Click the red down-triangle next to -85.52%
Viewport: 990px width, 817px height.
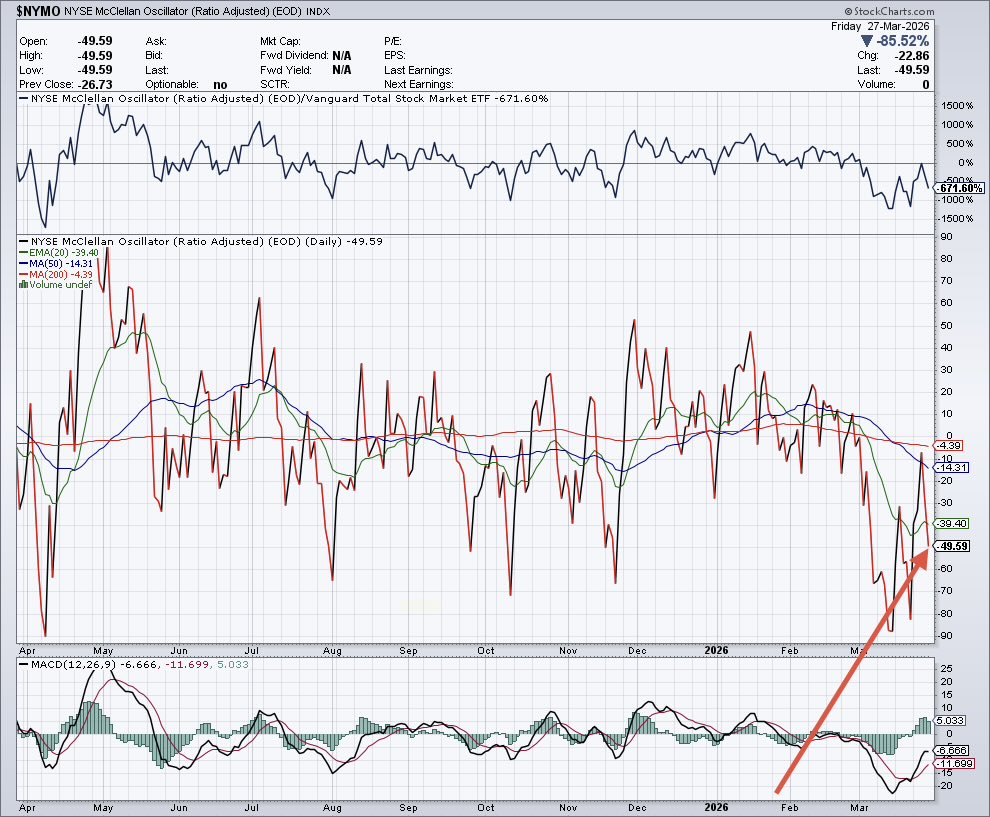865,42
